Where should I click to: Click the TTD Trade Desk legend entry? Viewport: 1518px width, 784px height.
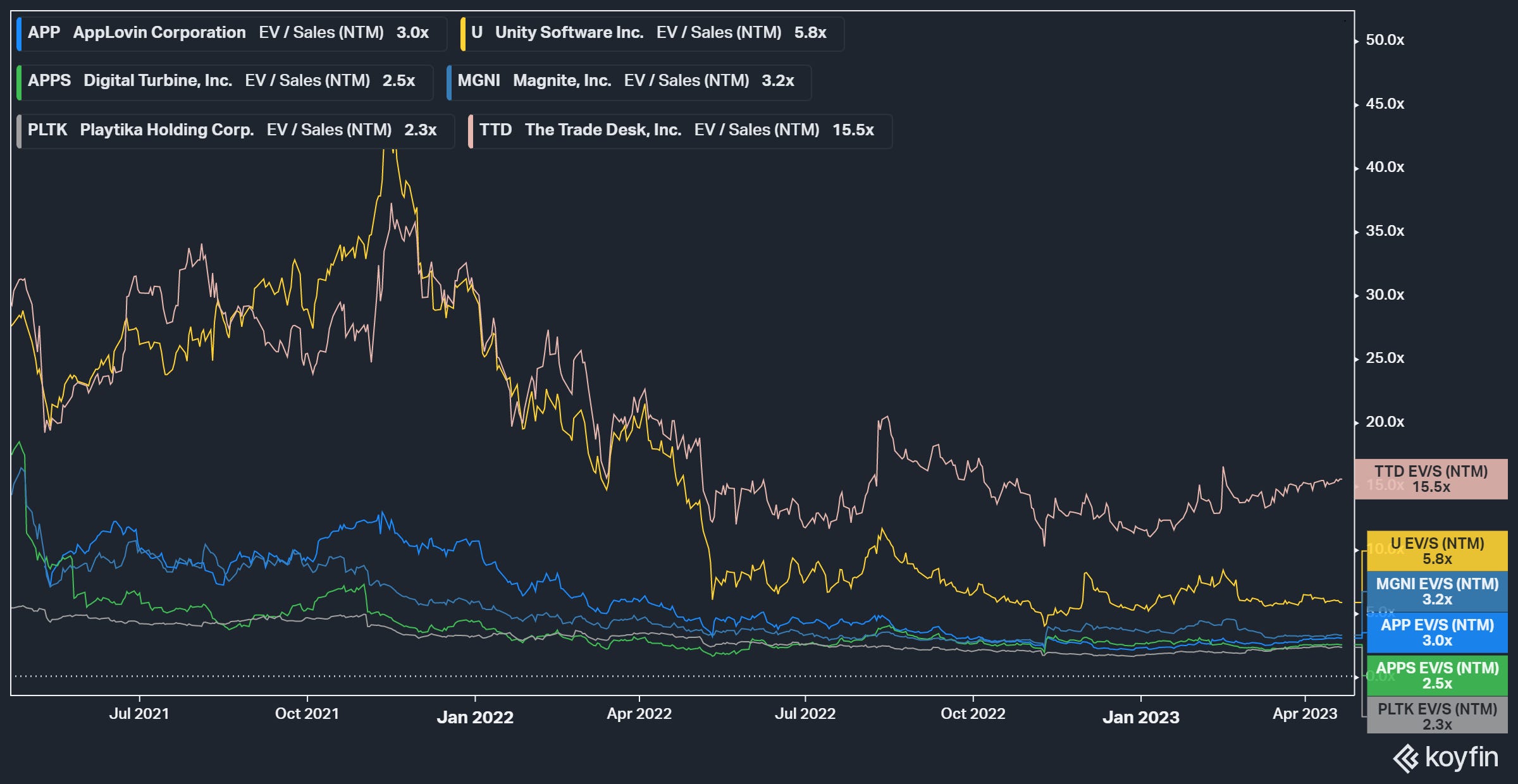coord(680,130)
